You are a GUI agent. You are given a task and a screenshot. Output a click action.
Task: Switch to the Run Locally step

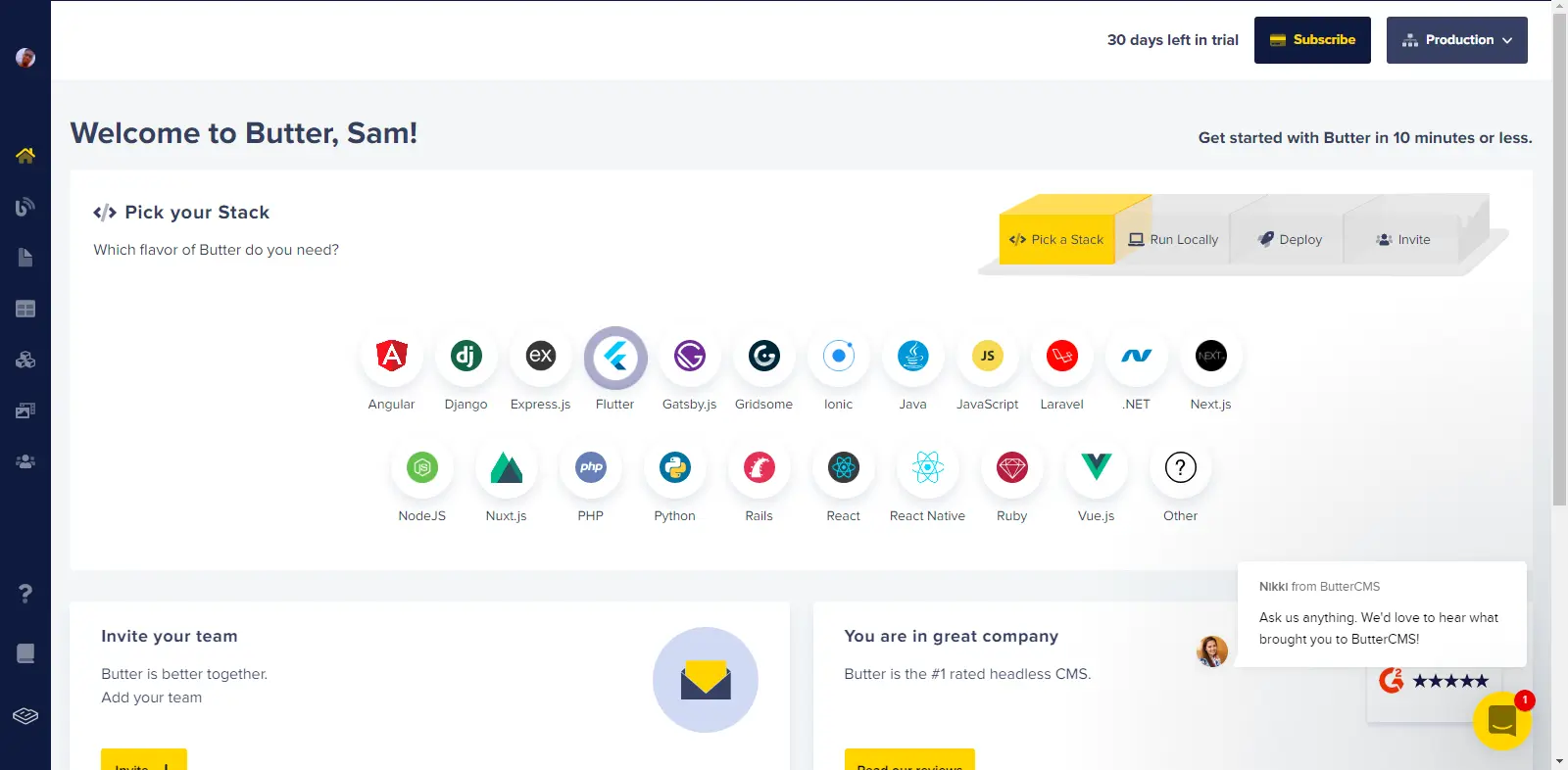1173,239
